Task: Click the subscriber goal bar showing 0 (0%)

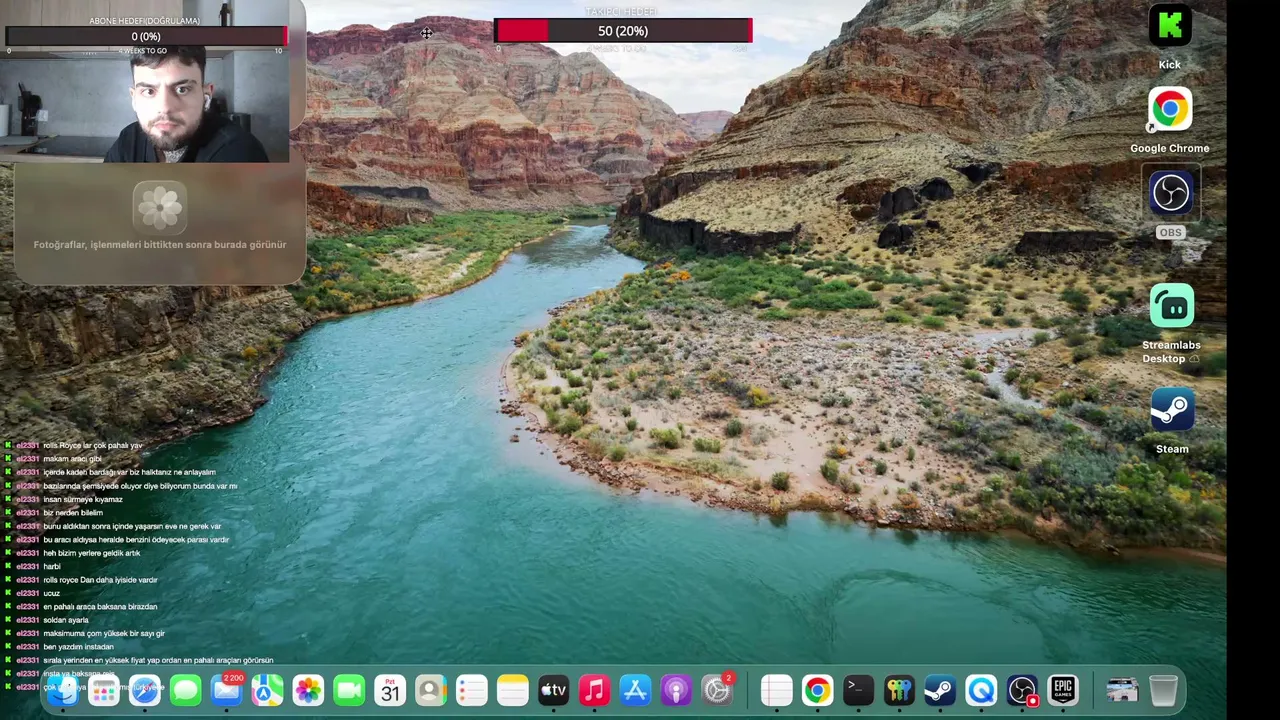Action: (146, 37)
